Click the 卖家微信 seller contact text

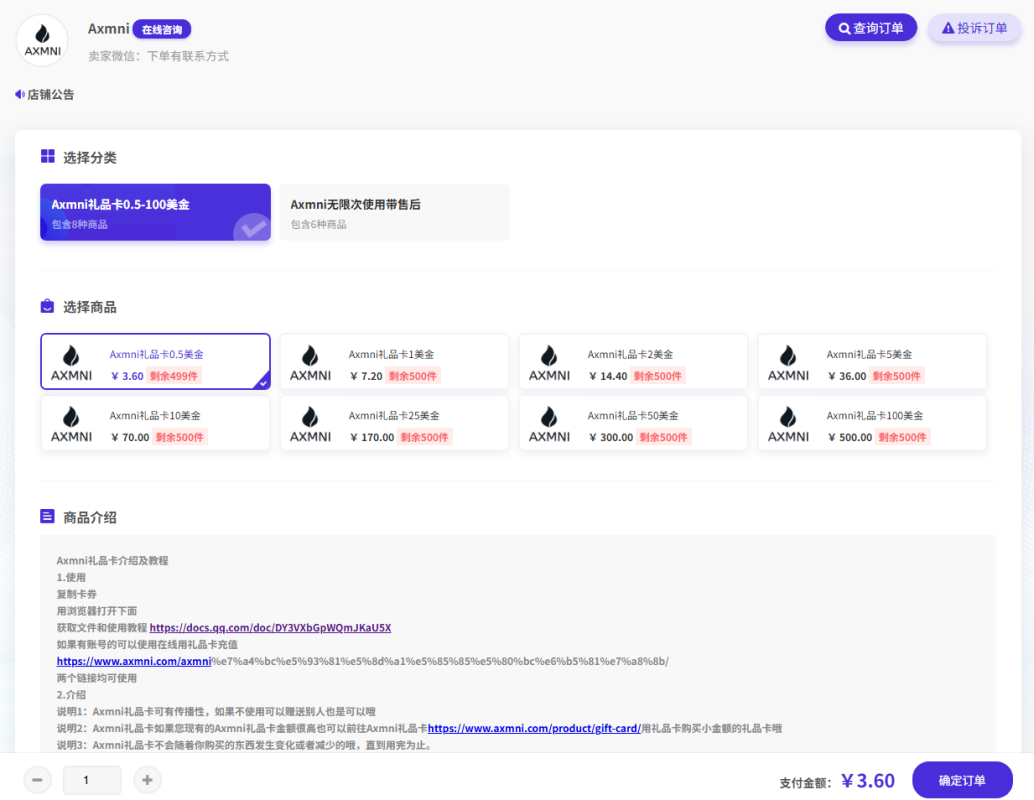click(x=158, y=56)
